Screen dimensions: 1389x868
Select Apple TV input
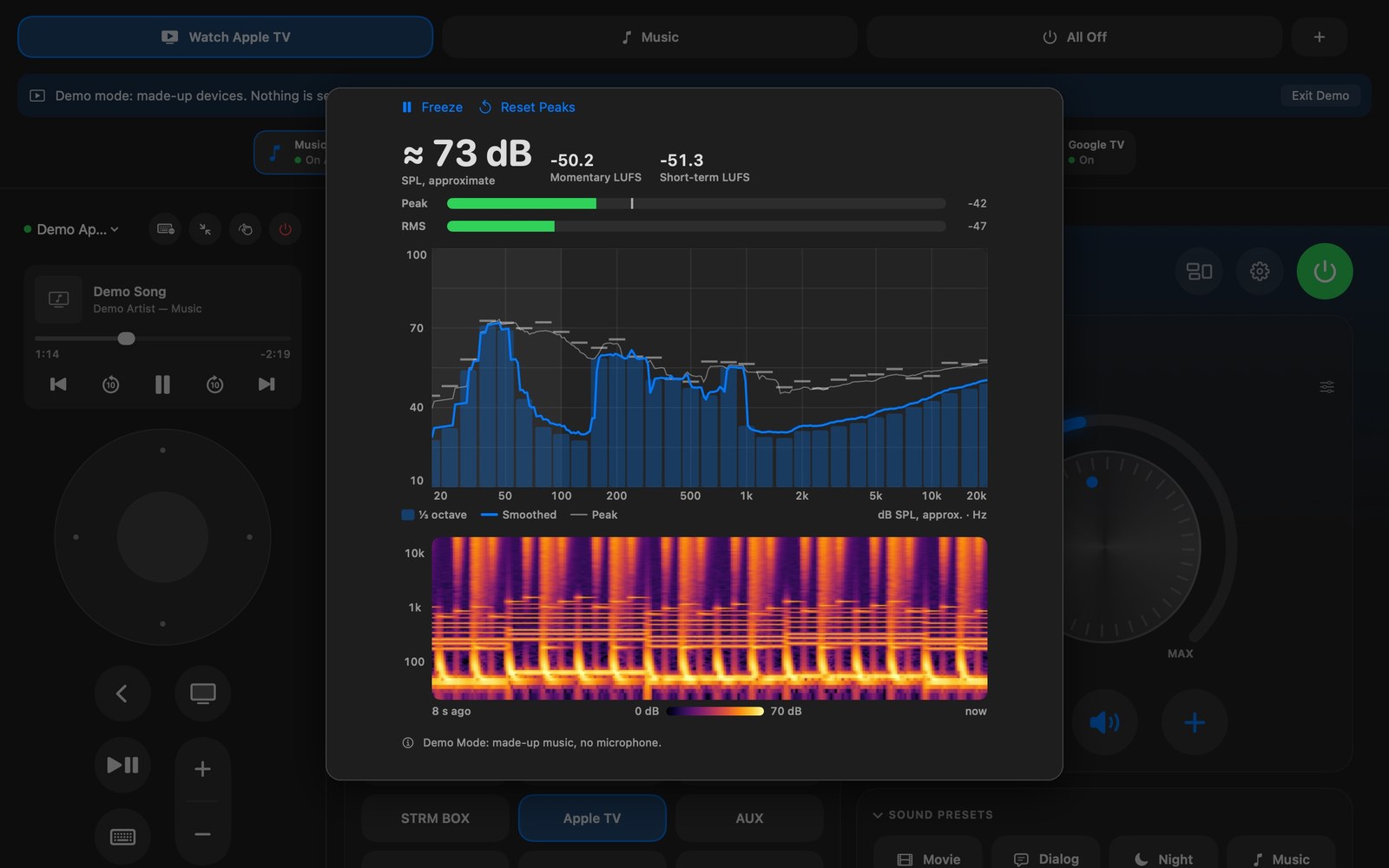pyautogui.click(x=592, y=818)
